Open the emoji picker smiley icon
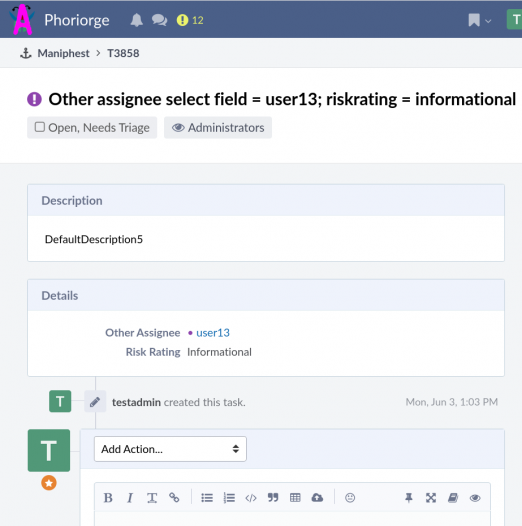 [350, 497]
